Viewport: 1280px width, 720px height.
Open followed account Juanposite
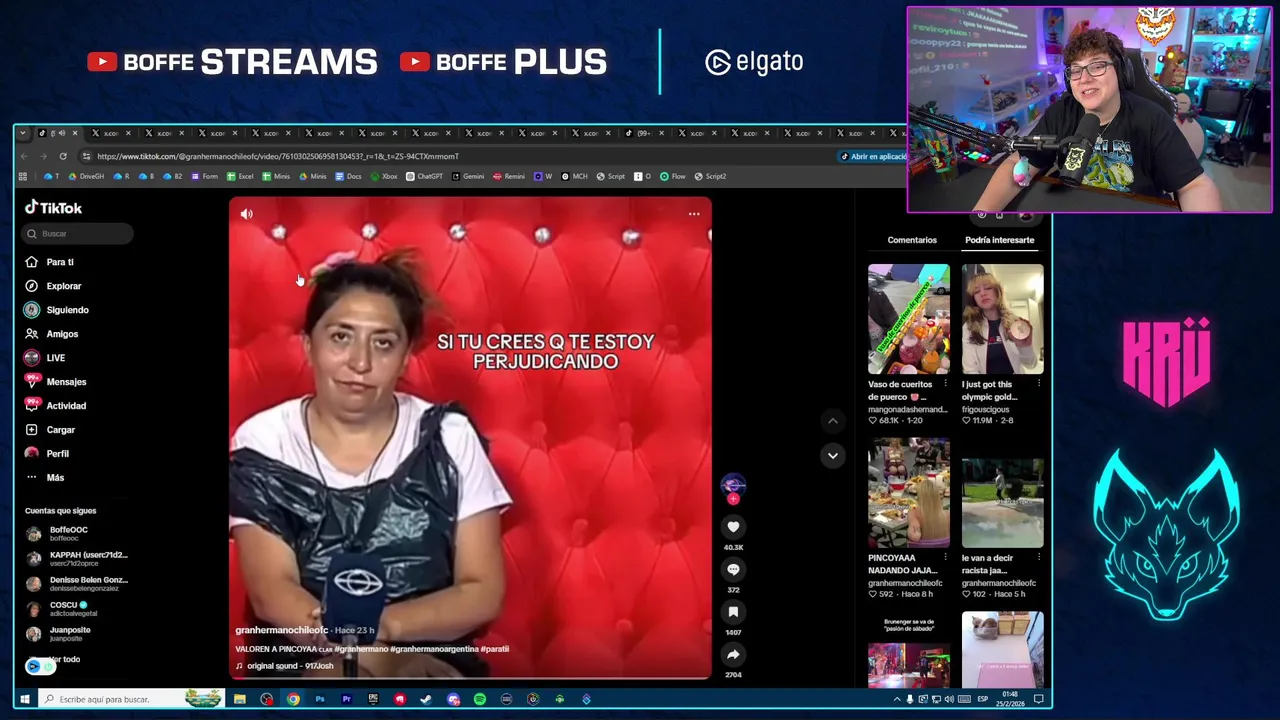(60, 634)
